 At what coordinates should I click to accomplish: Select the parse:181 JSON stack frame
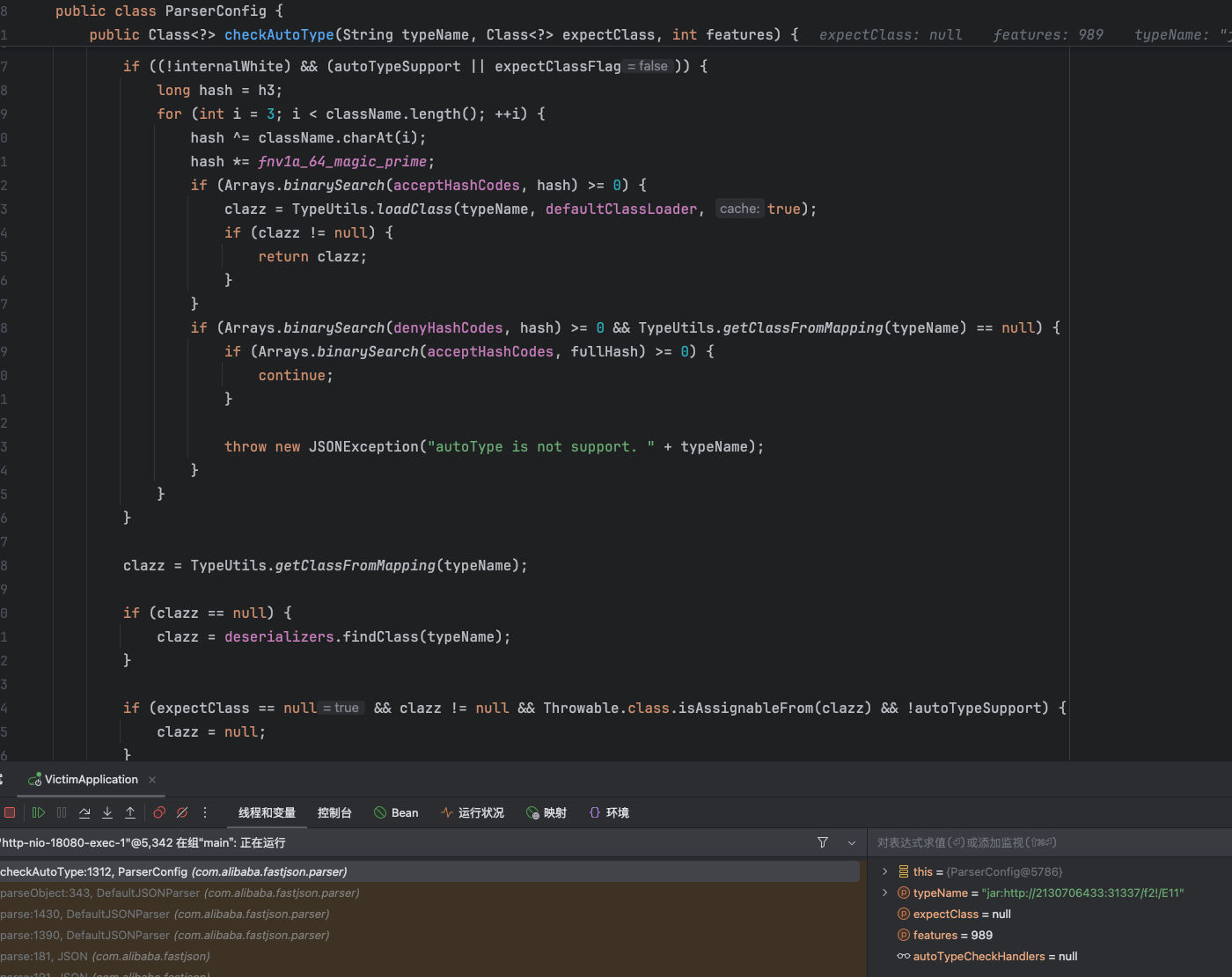[x=429, y=956]
